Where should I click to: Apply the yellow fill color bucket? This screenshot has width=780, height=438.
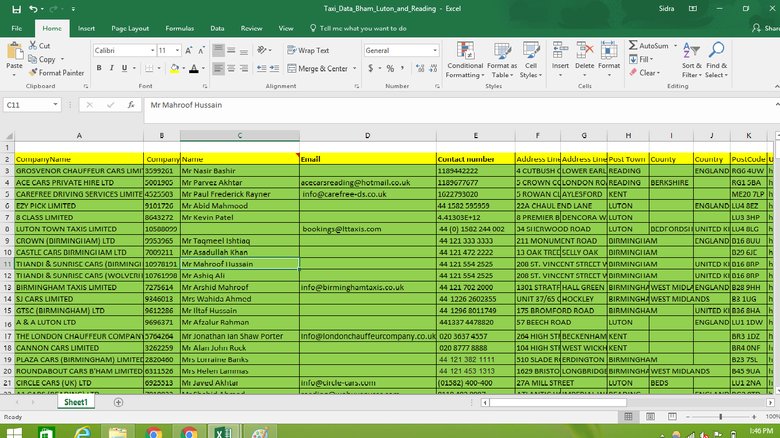pyautogui.click(x=175, y=68)
